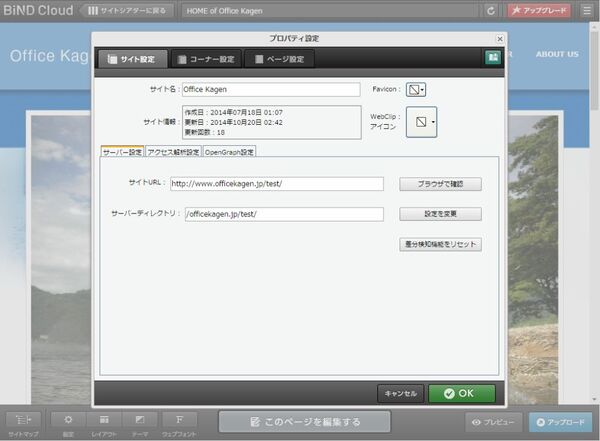Click このページを編集する button

[305, 422]
